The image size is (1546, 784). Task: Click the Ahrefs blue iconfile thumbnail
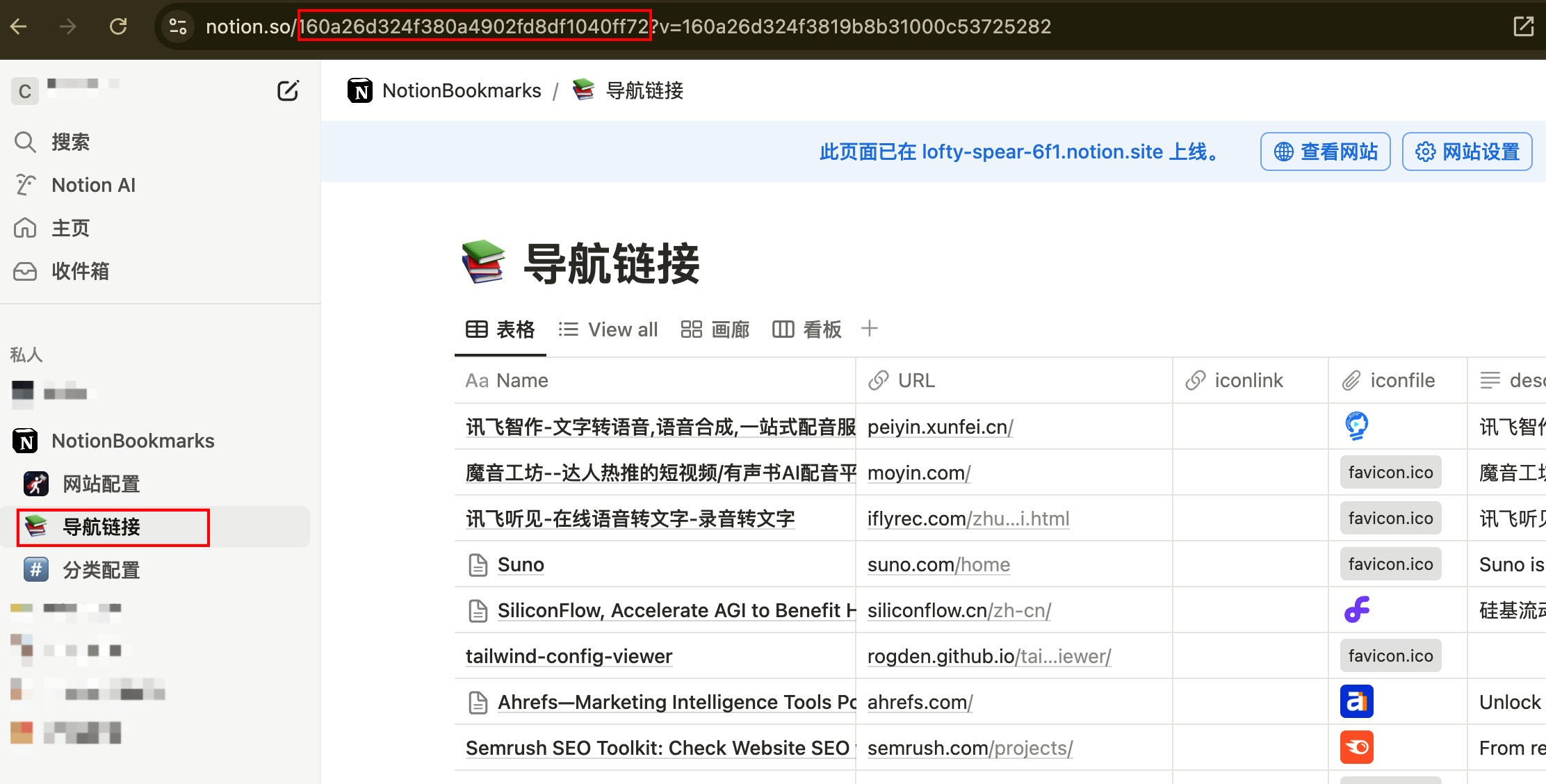pyautogui.click(x=1357, y=701)
